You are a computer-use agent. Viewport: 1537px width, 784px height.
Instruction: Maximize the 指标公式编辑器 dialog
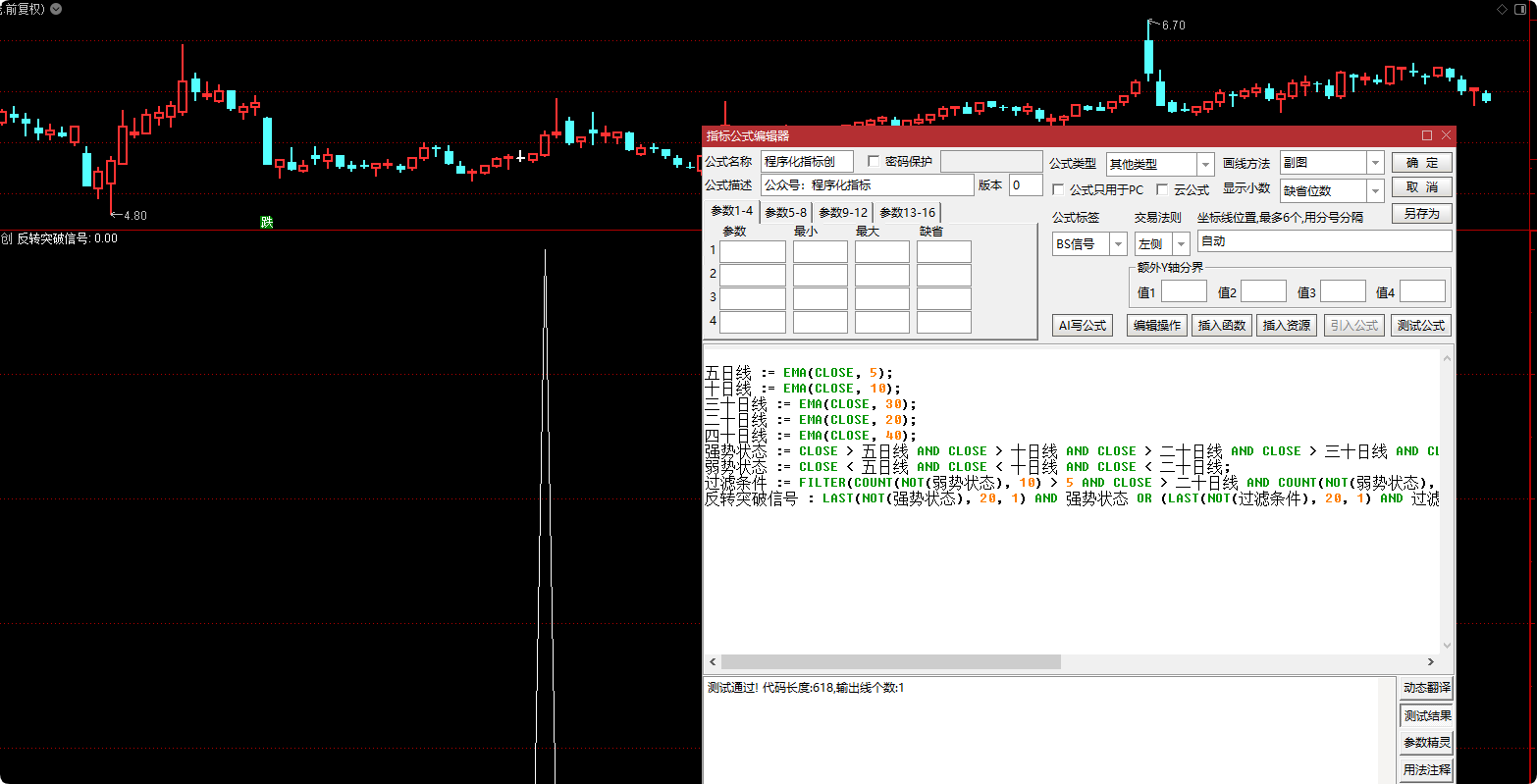coord(1427,135)
